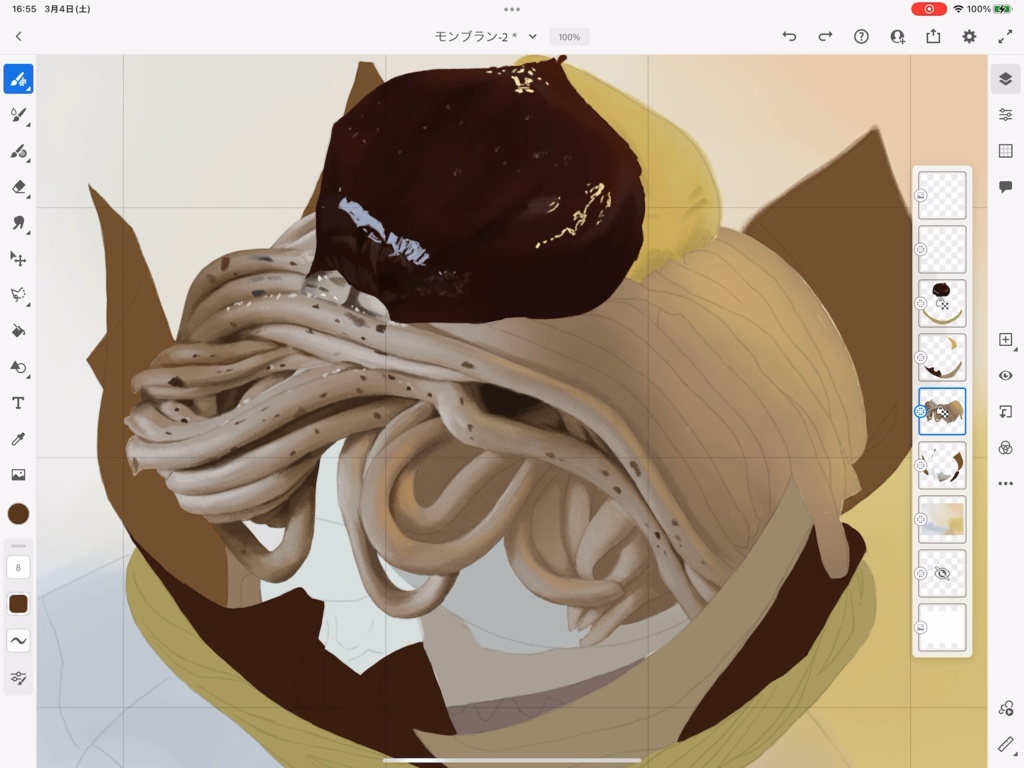The image size is (1024, 768).
Task: Select the Pixel Brush tool
Action: point(18,79)
